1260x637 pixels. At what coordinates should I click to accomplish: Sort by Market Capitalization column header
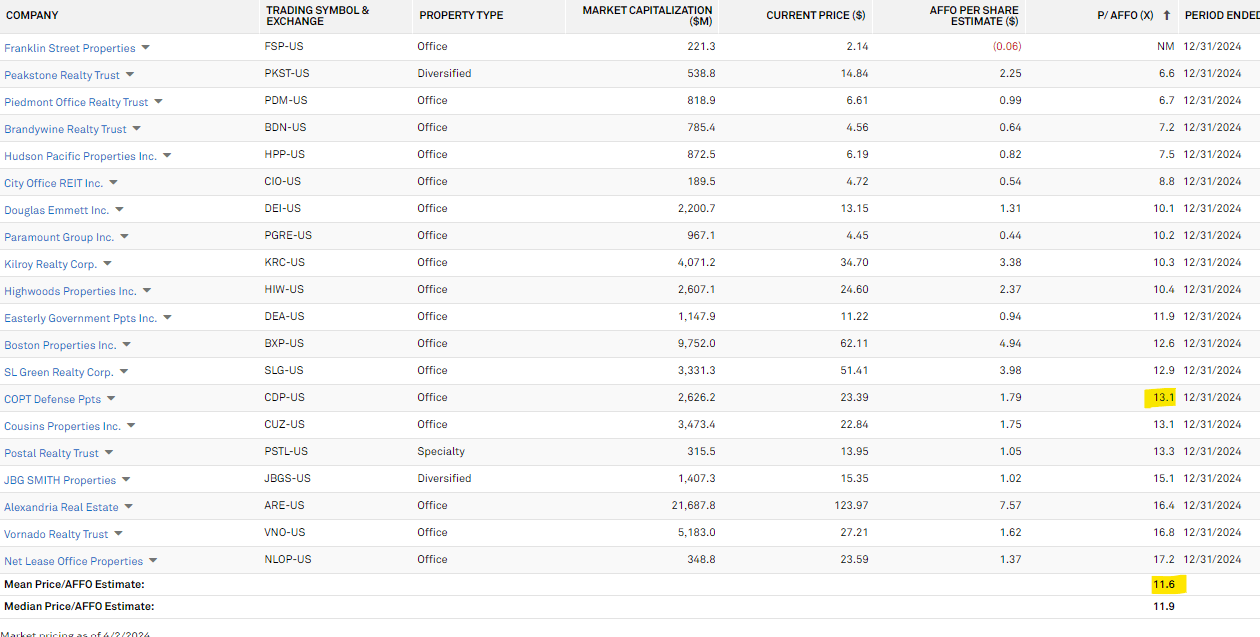tap(647, 16)
